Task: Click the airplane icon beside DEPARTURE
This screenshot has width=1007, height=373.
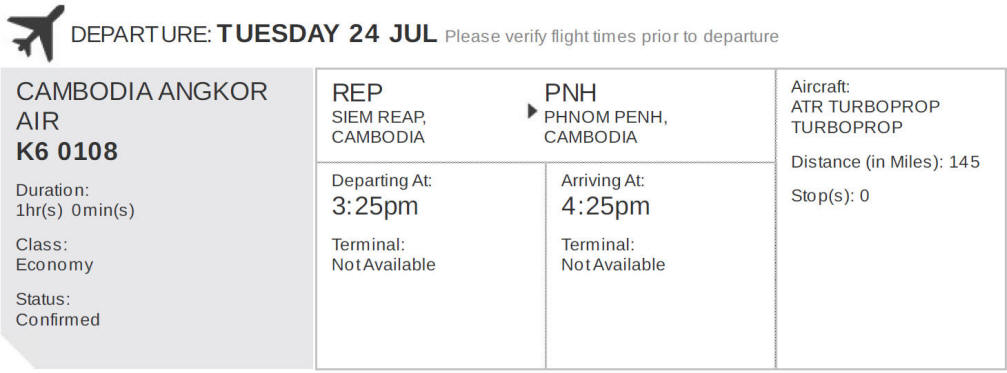Action: point(36,33)
